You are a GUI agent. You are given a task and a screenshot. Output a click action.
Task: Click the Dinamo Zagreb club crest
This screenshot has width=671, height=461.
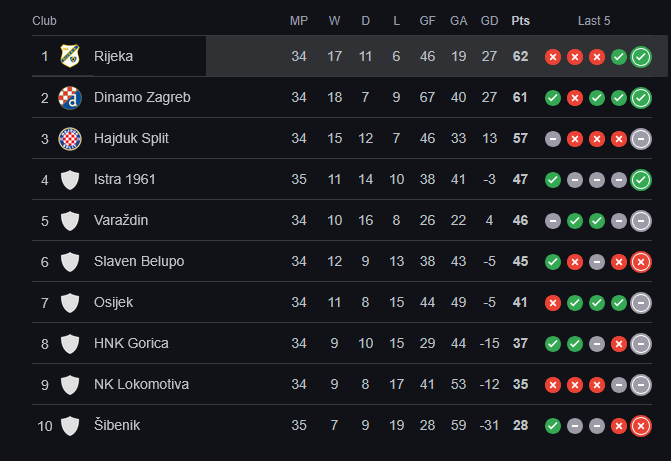coord(69,97)
